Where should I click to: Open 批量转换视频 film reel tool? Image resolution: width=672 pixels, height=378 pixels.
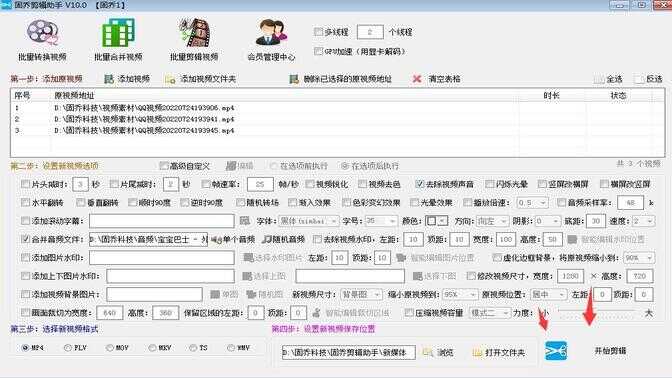42,33
